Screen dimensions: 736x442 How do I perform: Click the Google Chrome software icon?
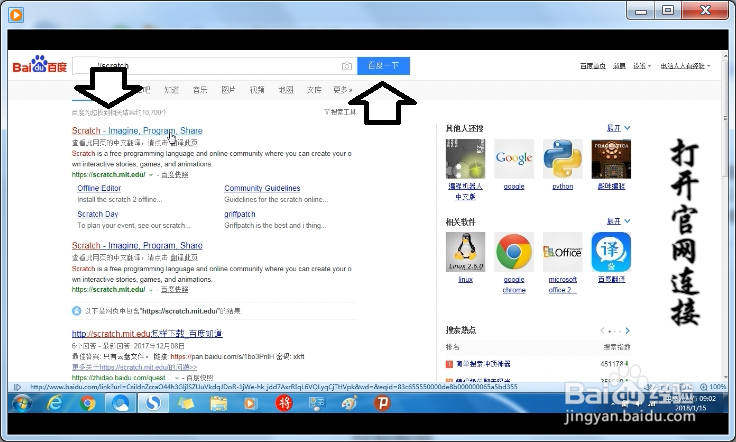[x=514, y=251]
